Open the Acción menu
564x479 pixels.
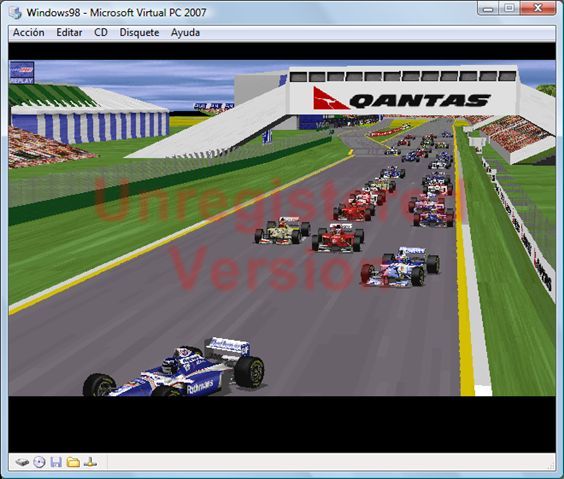29,32
